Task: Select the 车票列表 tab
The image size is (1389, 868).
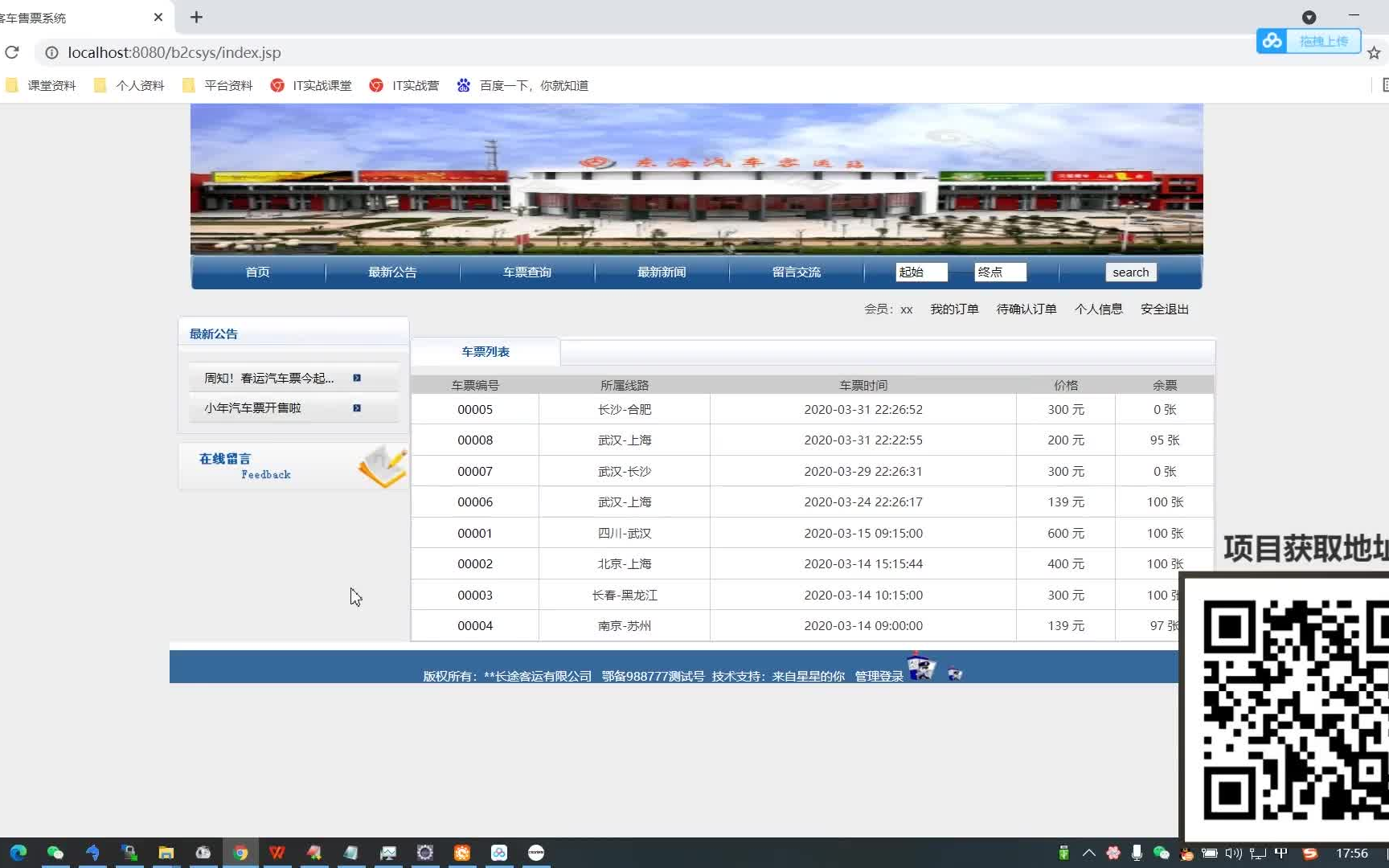Action: (486, 352)
